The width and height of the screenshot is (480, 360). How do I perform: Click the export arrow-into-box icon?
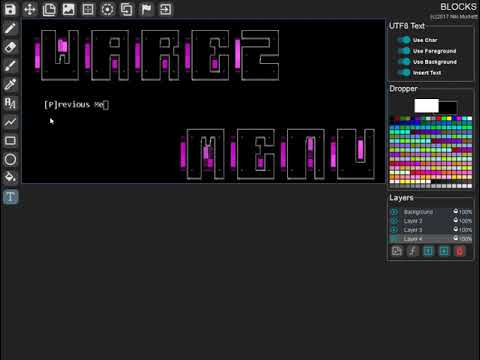click(x=165, y=9)
